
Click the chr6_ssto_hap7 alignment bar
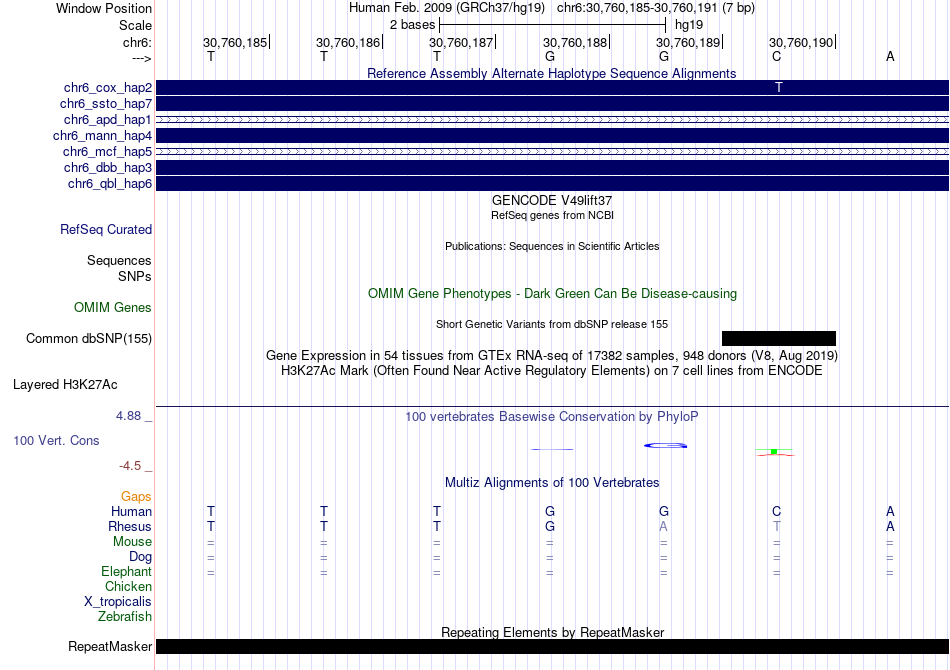pos(552,104)
